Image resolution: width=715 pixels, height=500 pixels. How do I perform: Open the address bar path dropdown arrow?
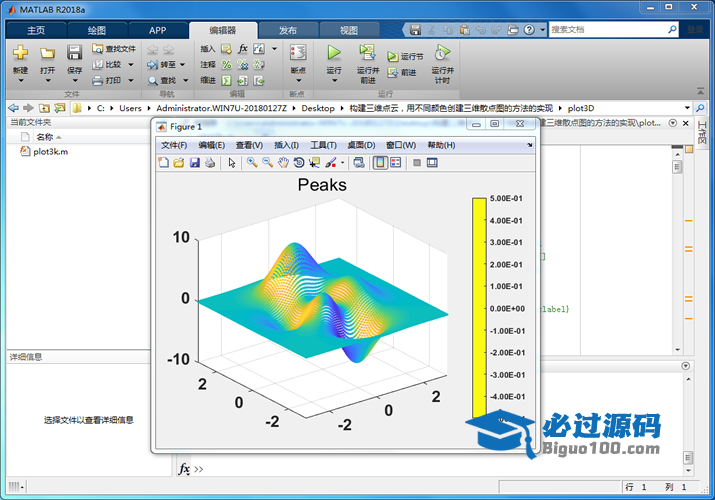(x=687, y=108)
